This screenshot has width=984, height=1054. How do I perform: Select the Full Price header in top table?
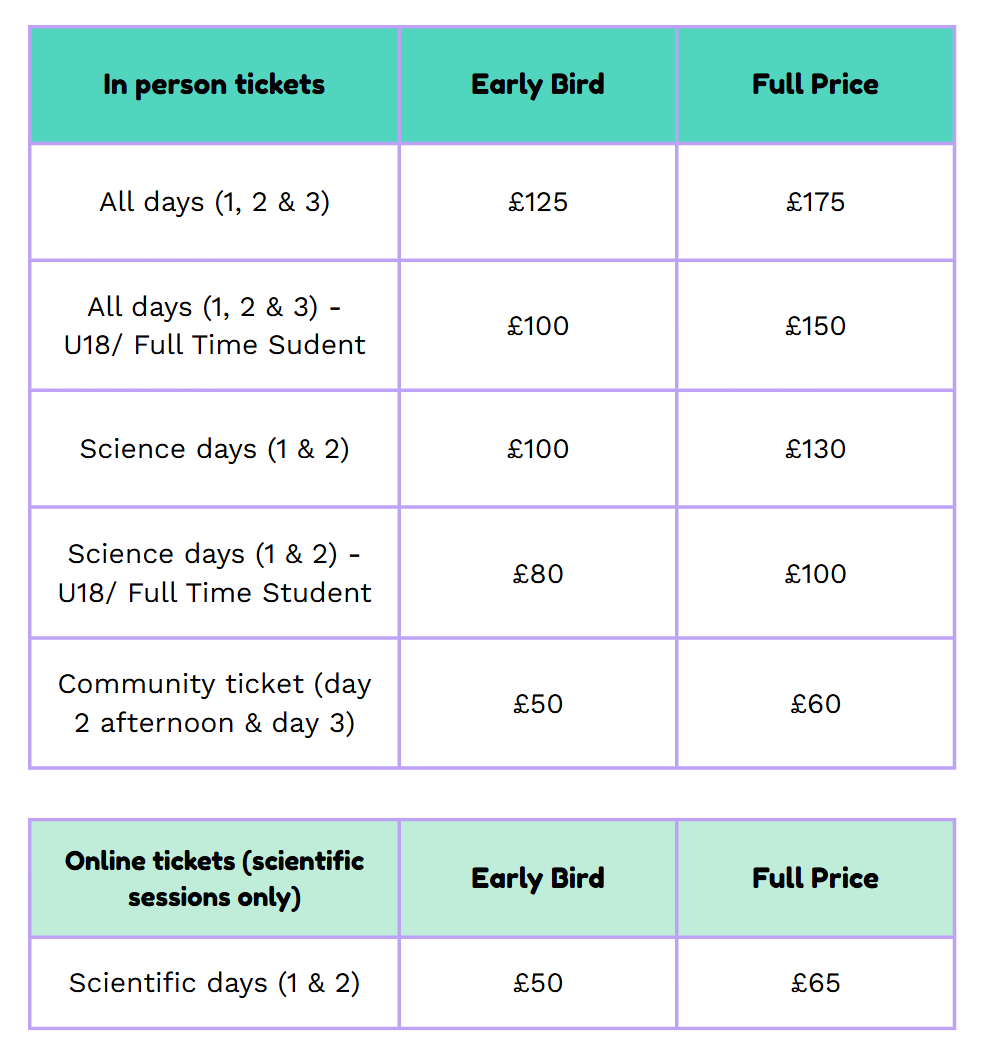pyautogui.click(x=815, y=85)
